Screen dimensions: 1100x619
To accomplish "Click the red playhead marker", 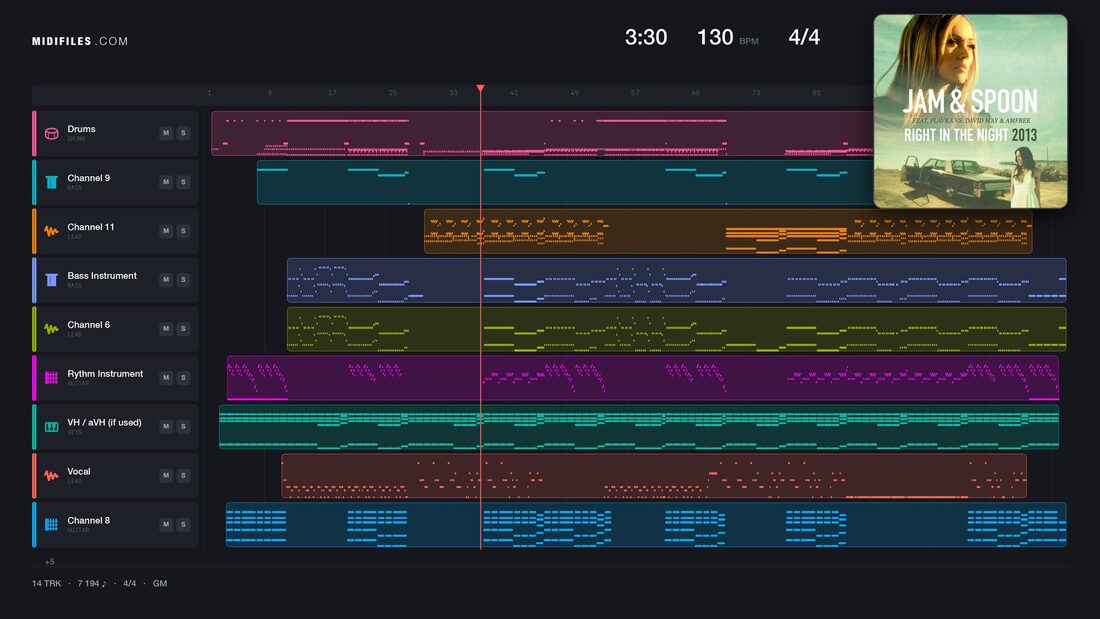I will 481,88.
